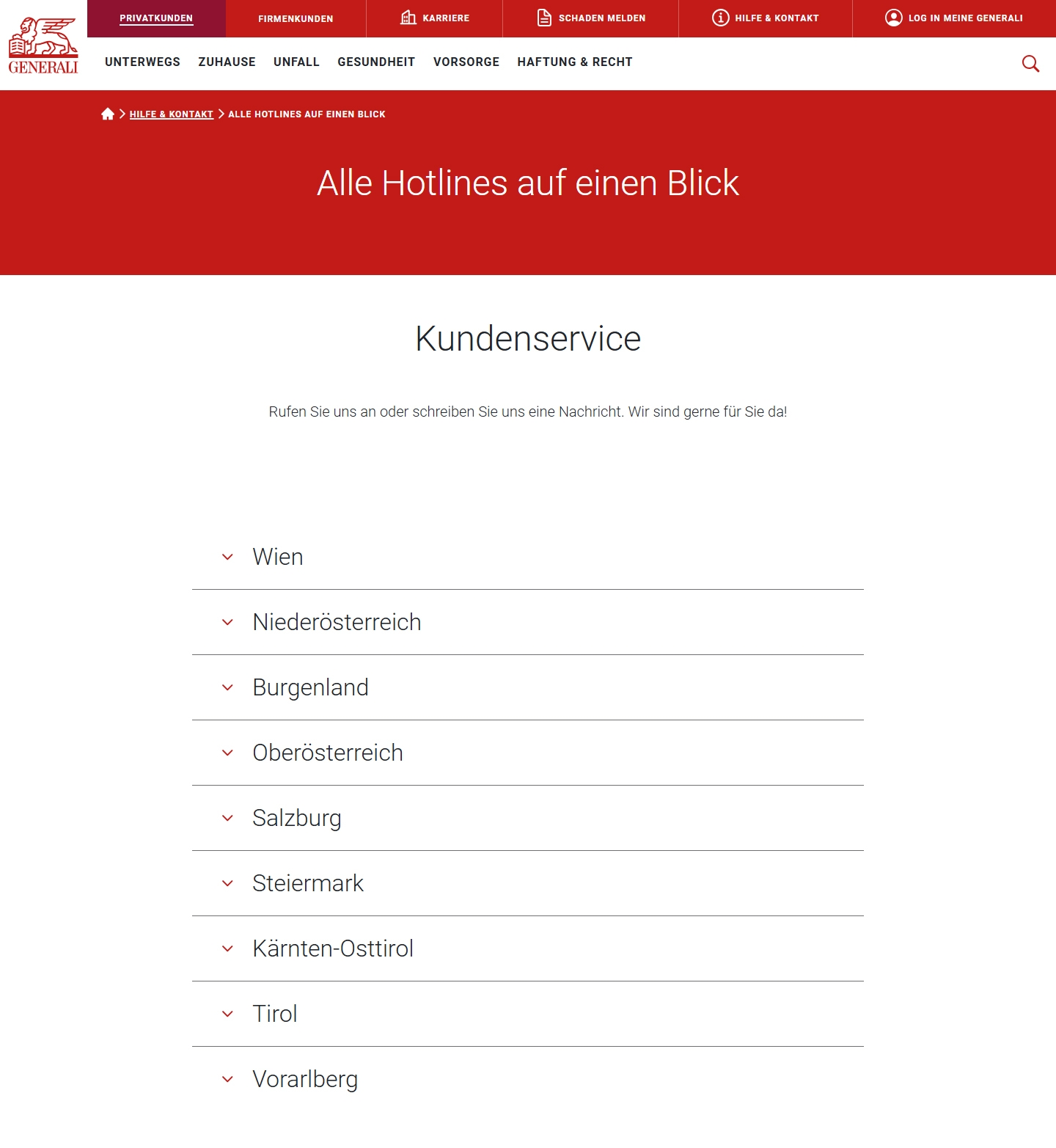
Task: Click the Kundenservice heading
Action: click(x=528, y=339)
